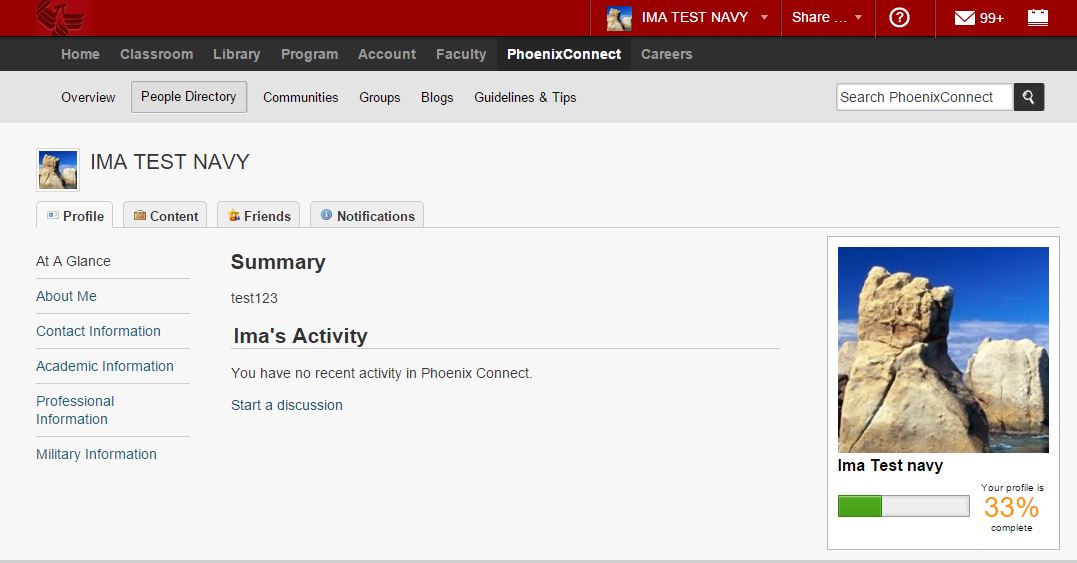
Task: Click the Summary heading
Action: (x=278, y=262)
